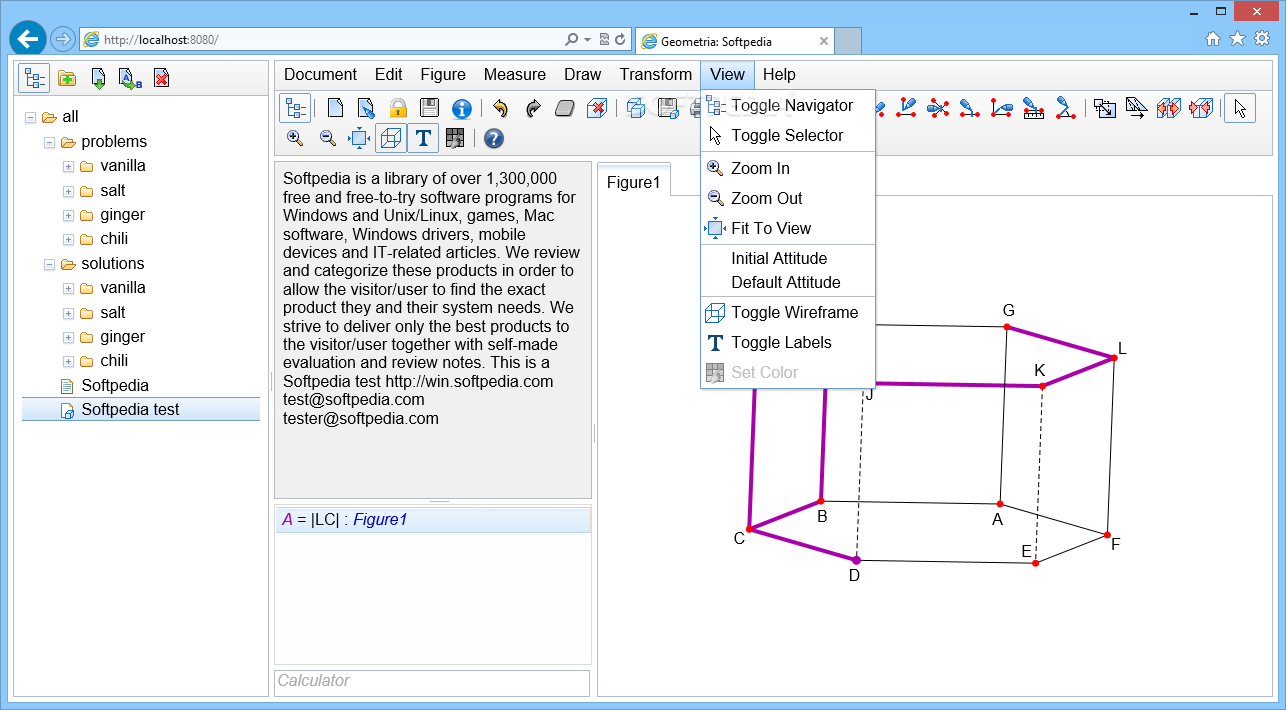Click the add new folder icon

[67, 78]
